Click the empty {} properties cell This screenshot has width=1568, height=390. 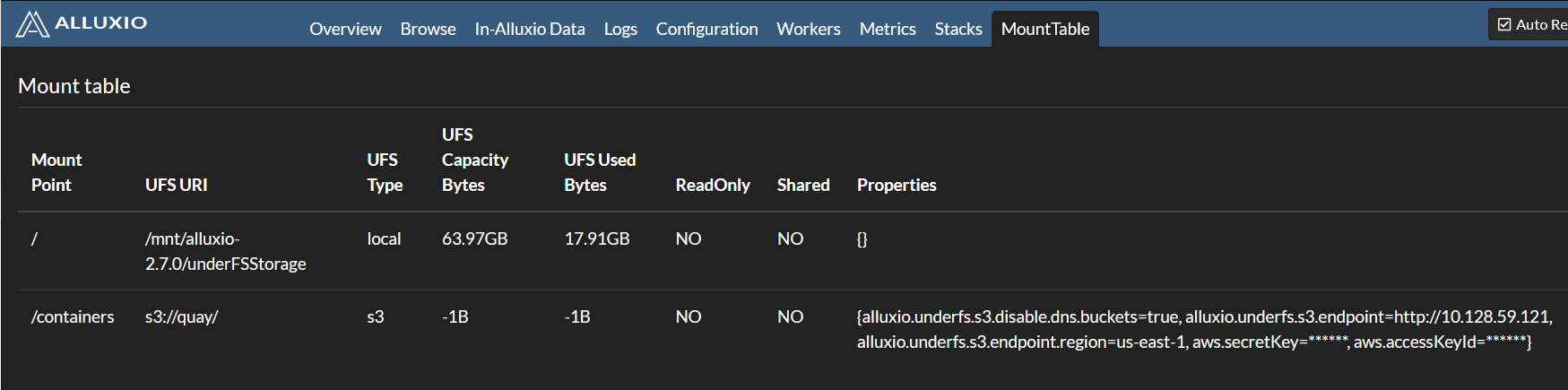coord(862,238)
